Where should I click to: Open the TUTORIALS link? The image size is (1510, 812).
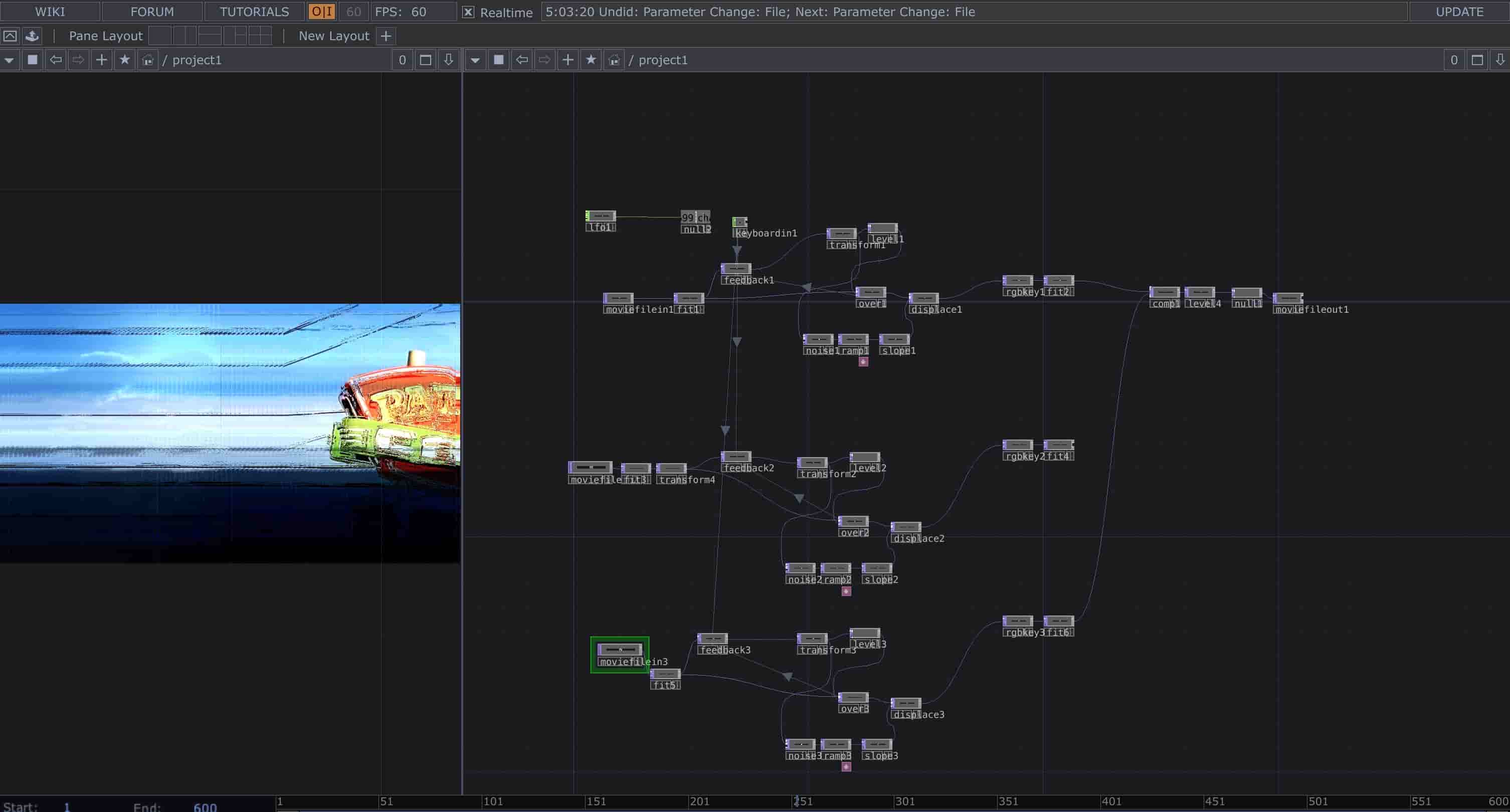point(254,12)
